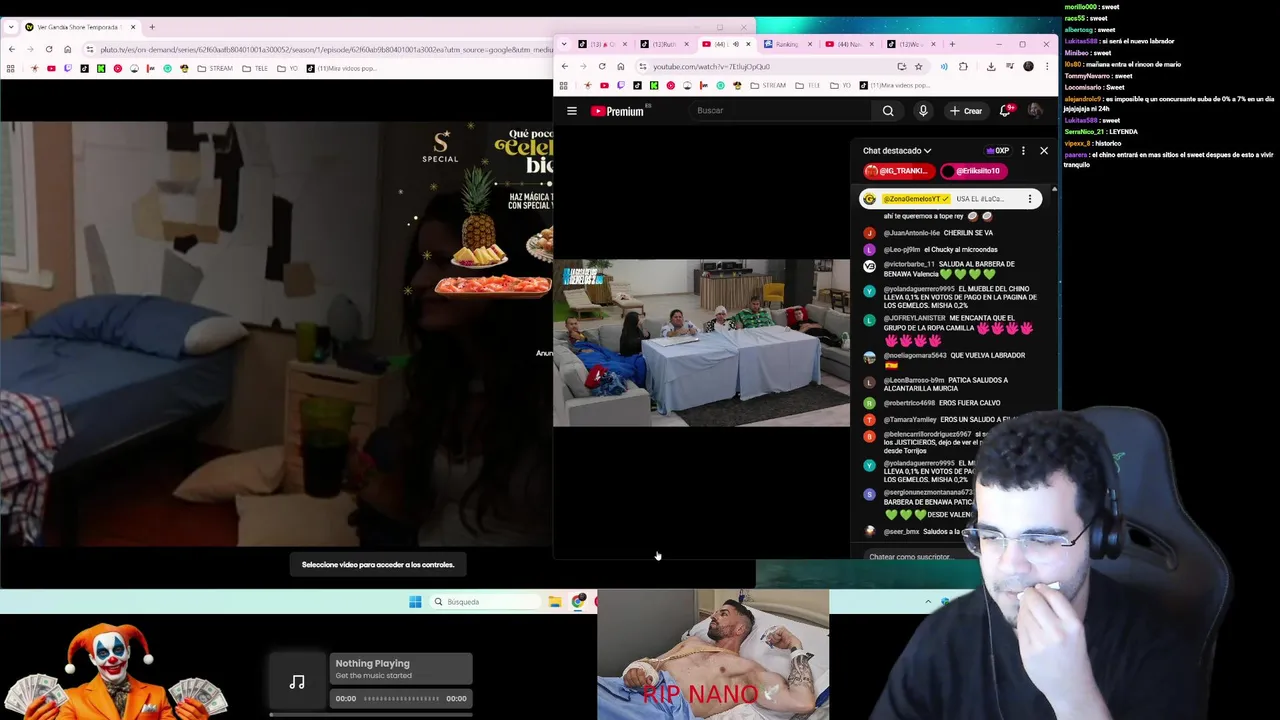Screen dimensions: 1280x720
Task: Open (11)Mira videos bookmark in YouTube window
Action: point(895,86)
